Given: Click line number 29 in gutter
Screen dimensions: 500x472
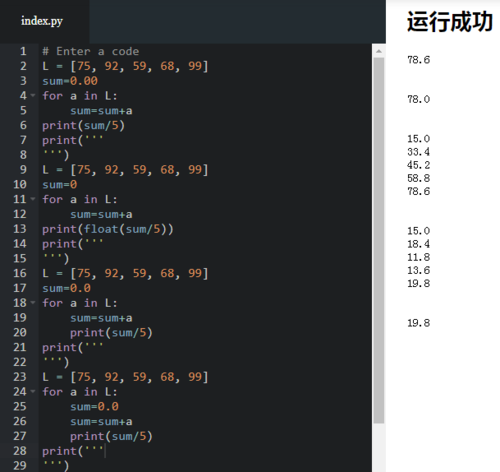Looking at the screenshot, I should 20,465.
